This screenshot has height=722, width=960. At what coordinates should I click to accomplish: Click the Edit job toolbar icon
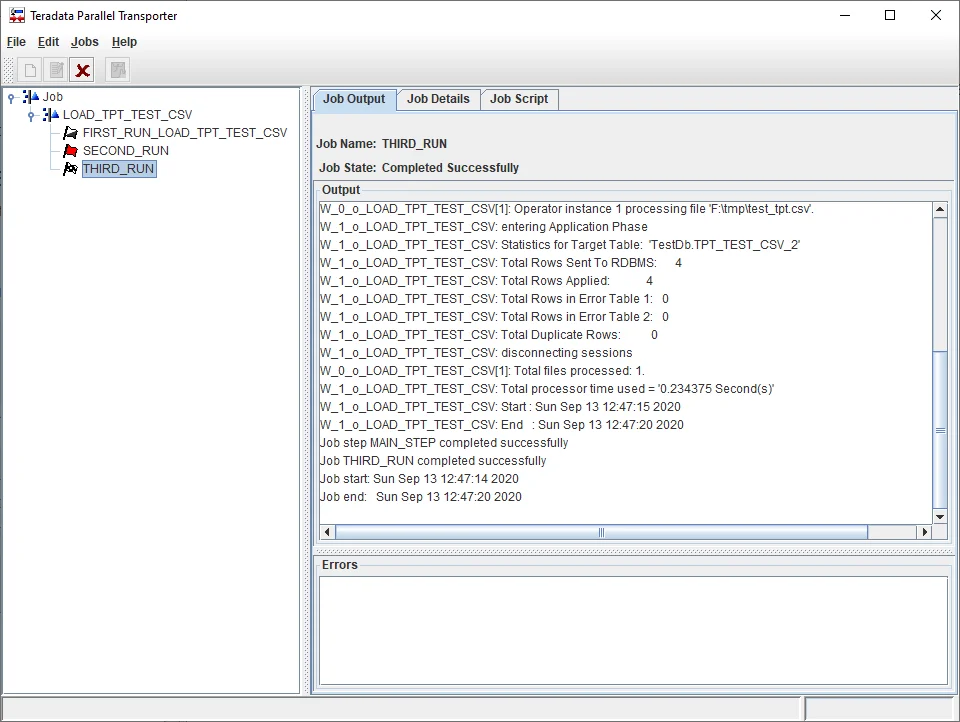pyautogui.click(x=56, y=70)
